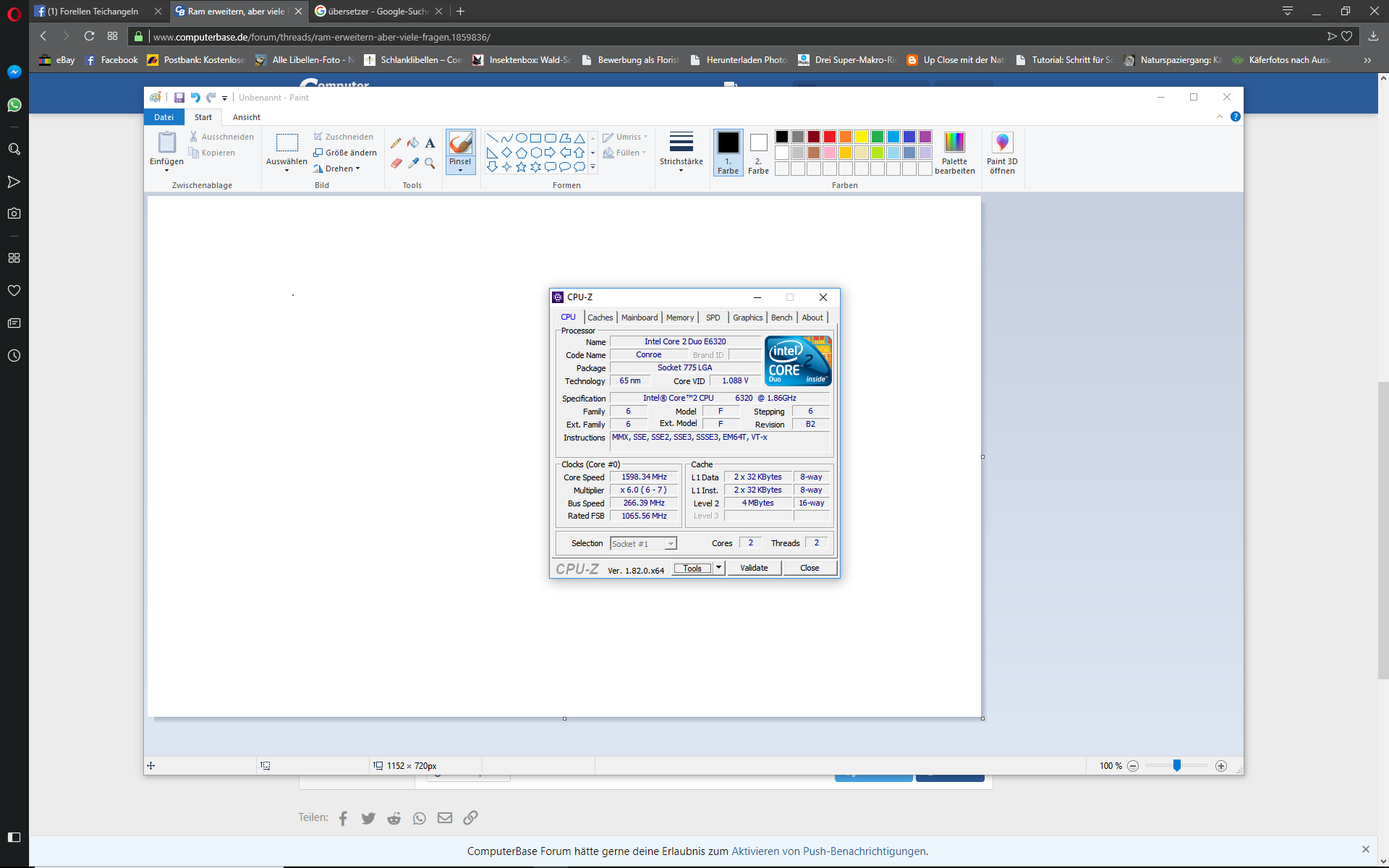The height and width of the screenshot is (868, 1389).
Task: Open WhatsApp in Opera sidebar
Action: (14, 106)
